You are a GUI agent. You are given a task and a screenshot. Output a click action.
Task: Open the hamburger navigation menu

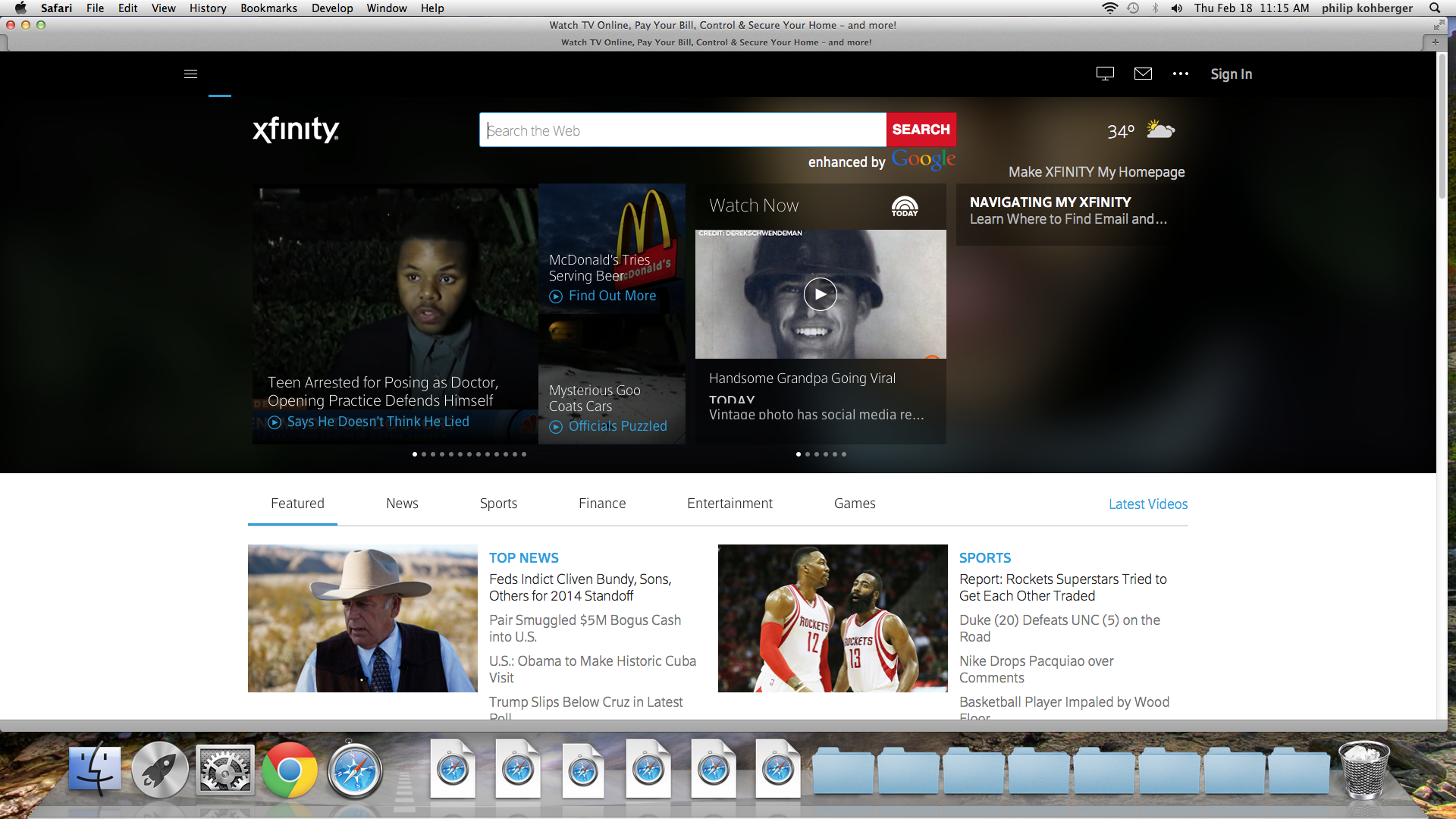point(190,74)
